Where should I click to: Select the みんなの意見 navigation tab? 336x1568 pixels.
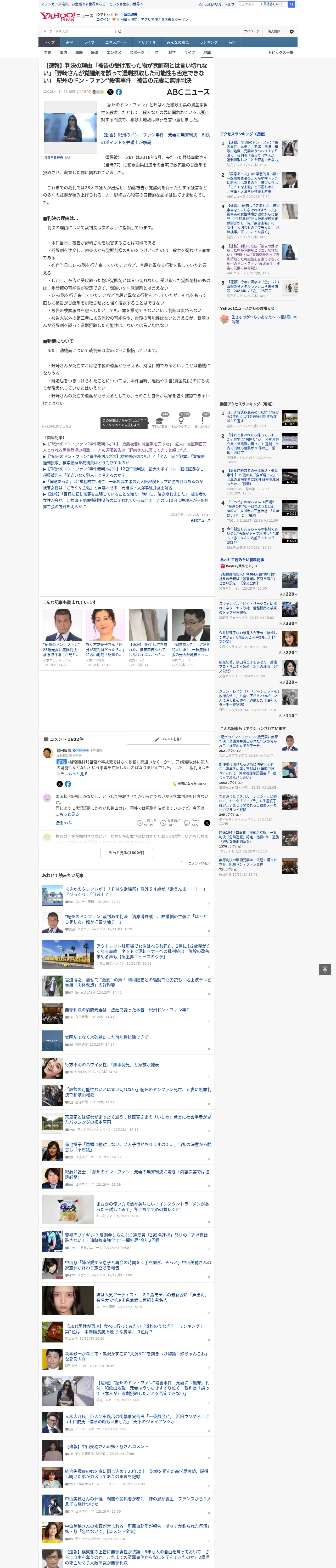(178, 42)
